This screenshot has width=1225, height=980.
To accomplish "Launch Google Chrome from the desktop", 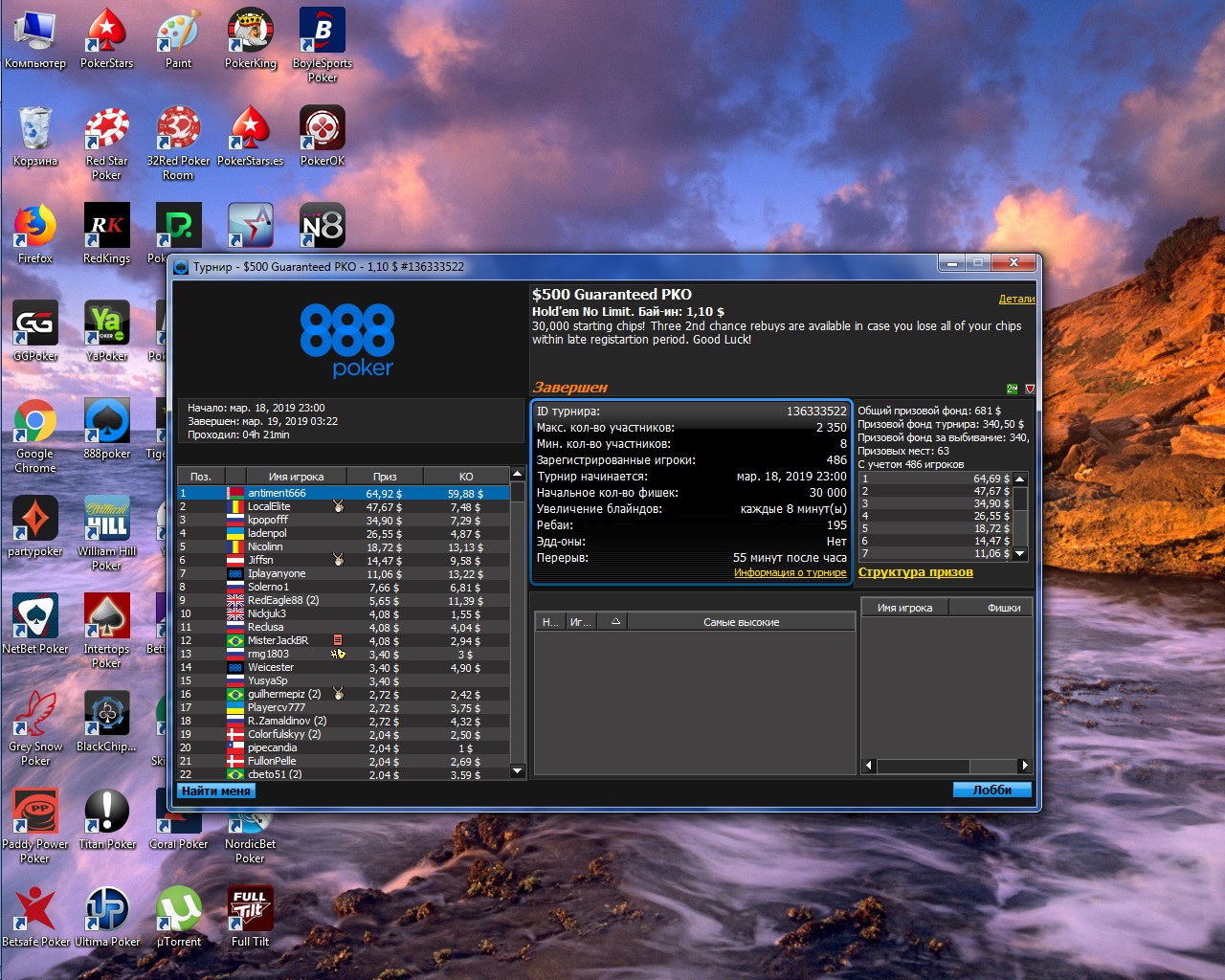I will 35,436.
